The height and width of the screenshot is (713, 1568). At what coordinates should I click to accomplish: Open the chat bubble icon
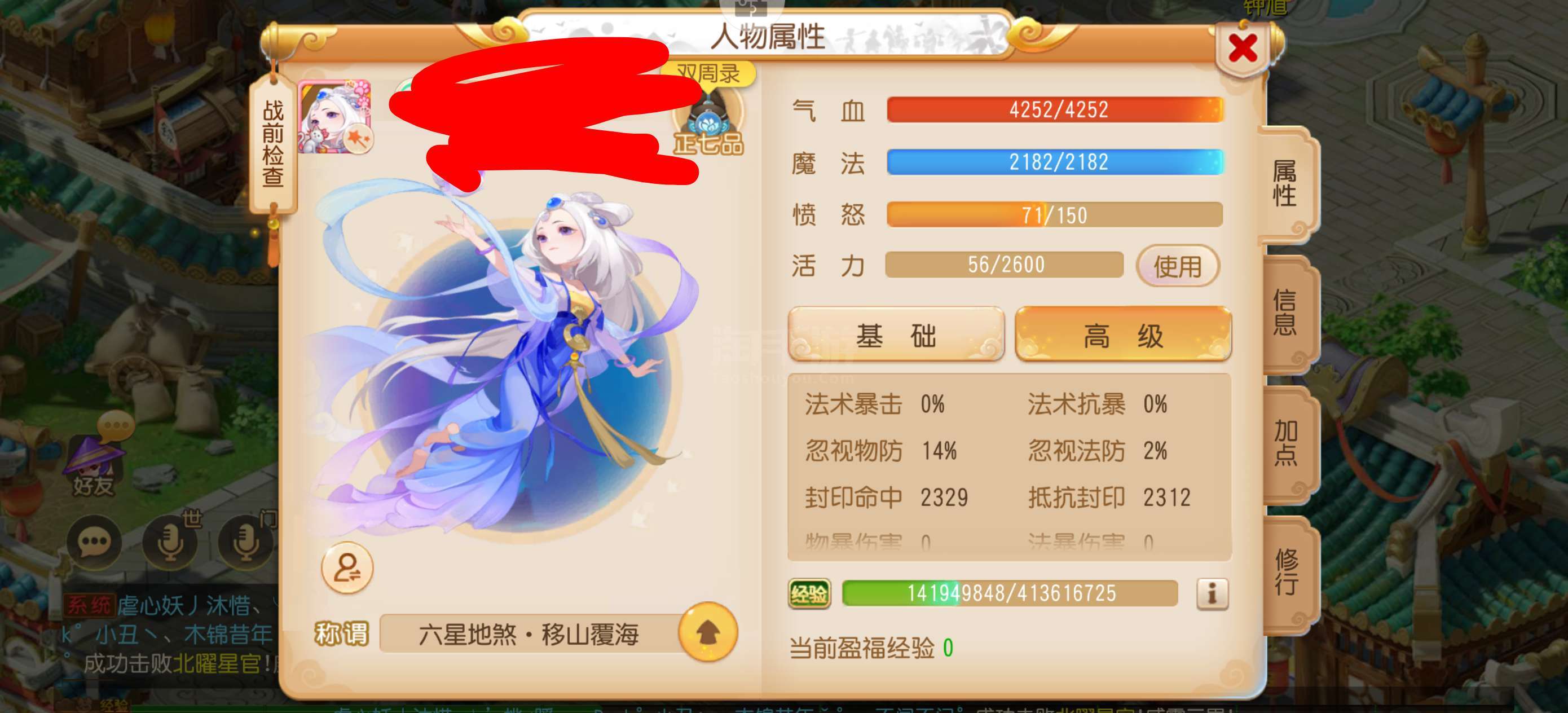(x=94, y=542)
